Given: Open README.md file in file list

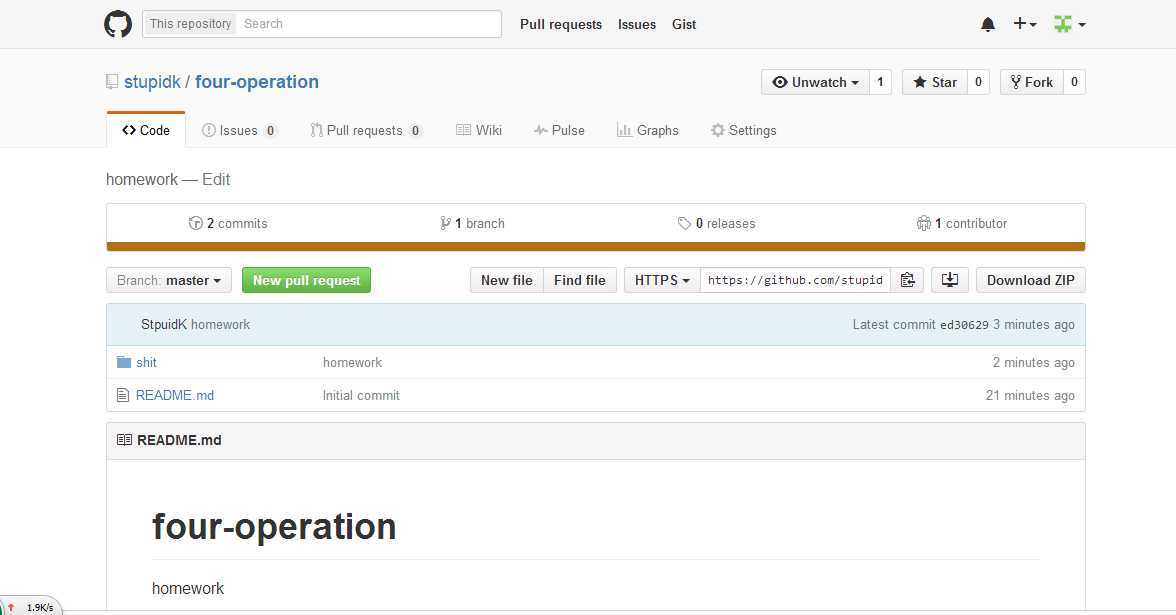Looking at the screenshot, I should click(x=175, y=395).
